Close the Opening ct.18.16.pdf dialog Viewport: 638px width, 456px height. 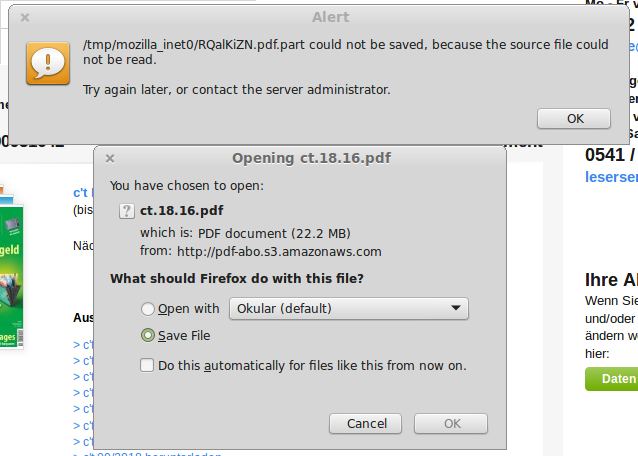click(x=110, y=158)
